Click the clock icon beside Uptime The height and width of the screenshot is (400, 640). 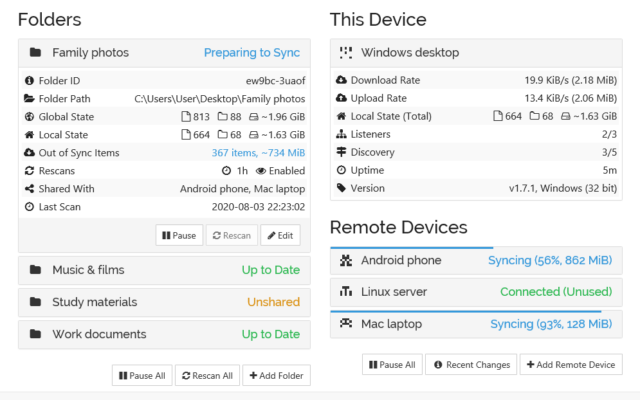click(x=341, y=170)
